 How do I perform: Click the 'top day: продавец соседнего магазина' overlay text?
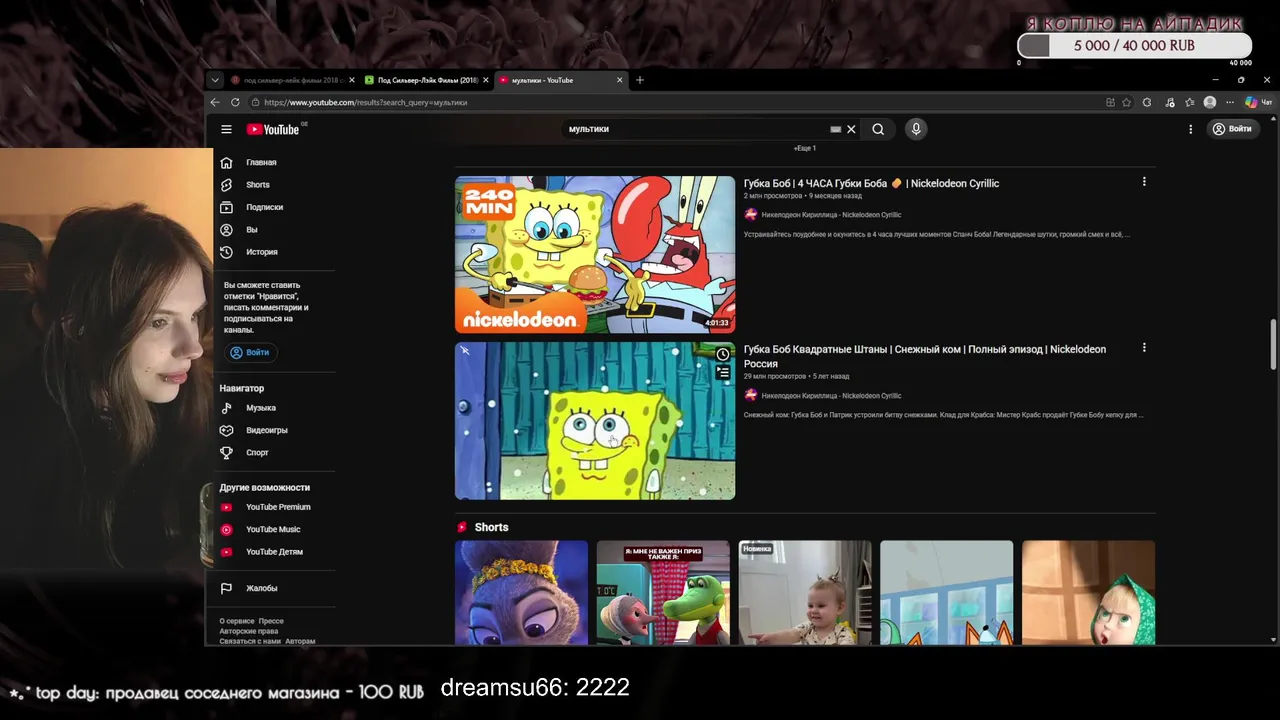coord(217,692)
